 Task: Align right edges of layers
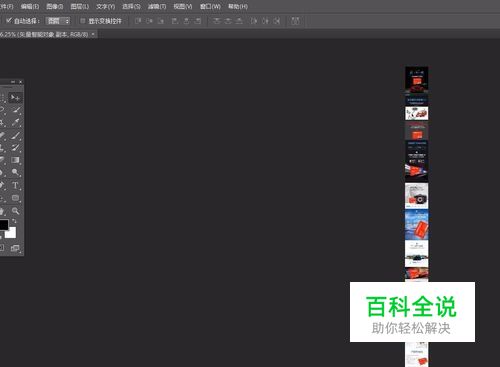click(198, 21)
